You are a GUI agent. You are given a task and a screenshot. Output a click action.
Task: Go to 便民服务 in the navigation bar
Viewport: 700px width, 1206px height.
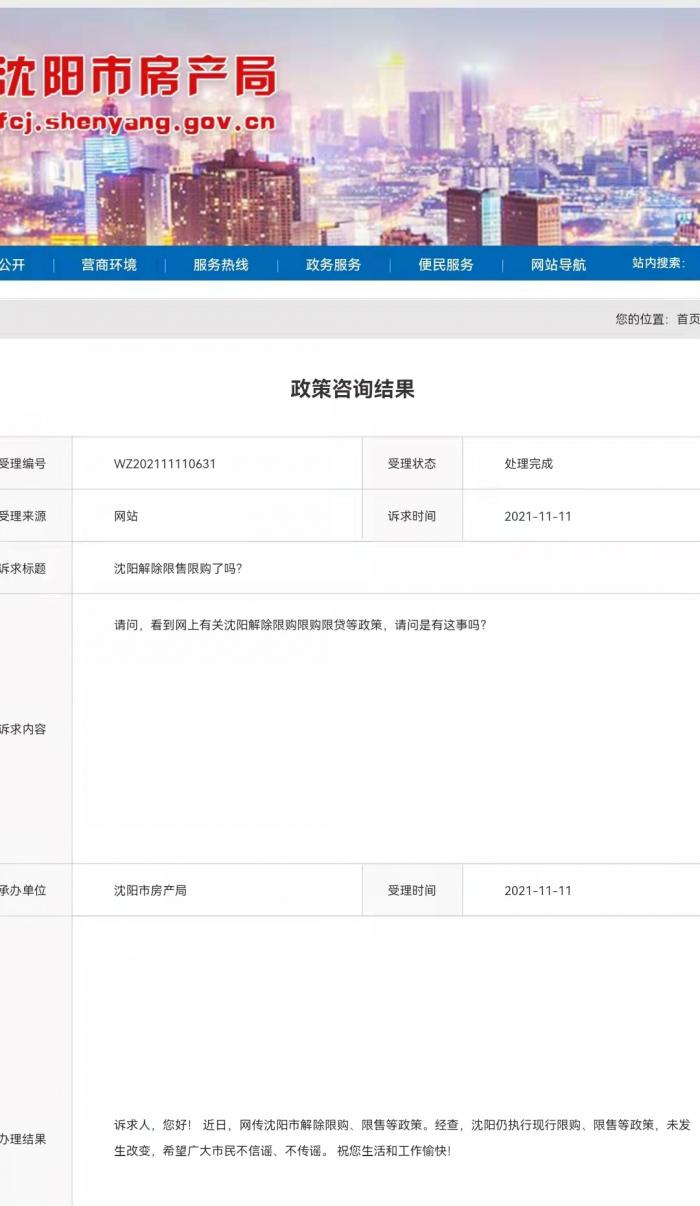pyautogui.click(x=446, y=265)
